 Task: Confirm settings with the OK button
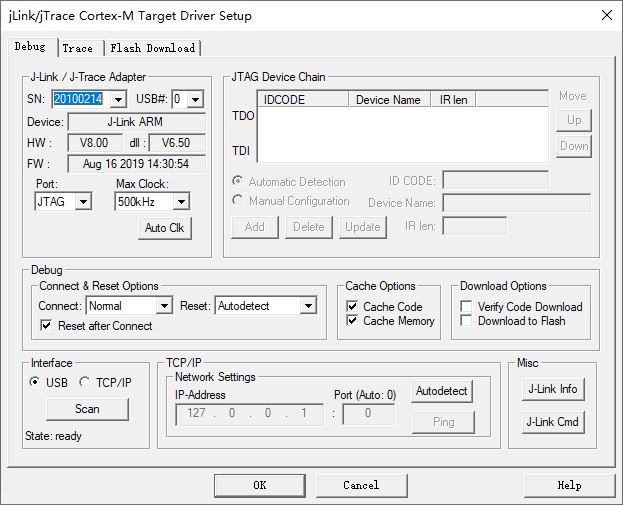pyautogui.click(x=260, y=486)
